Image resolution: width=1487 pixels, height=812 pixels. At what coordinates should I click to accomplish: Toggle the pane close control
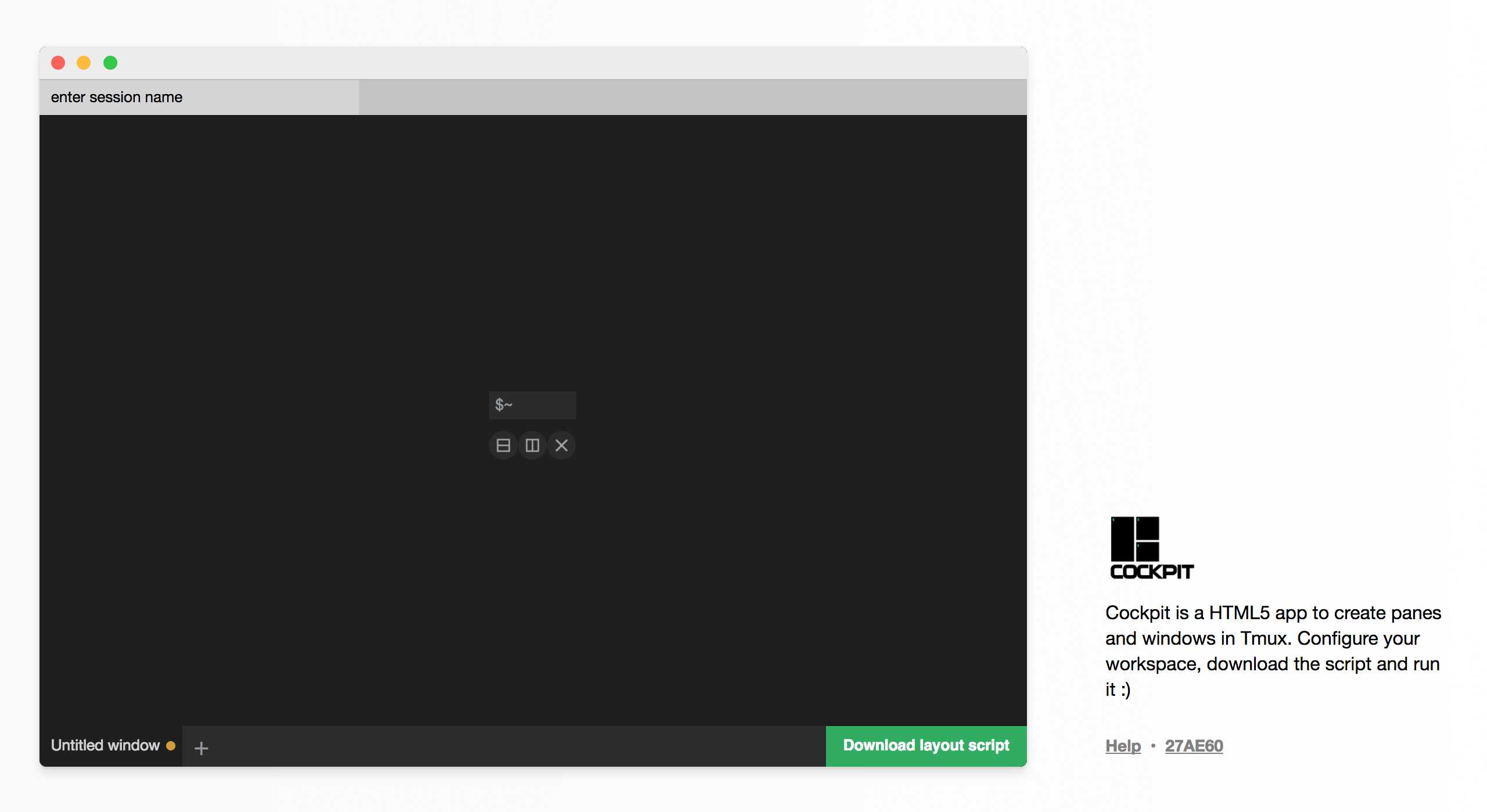point(562,444)
